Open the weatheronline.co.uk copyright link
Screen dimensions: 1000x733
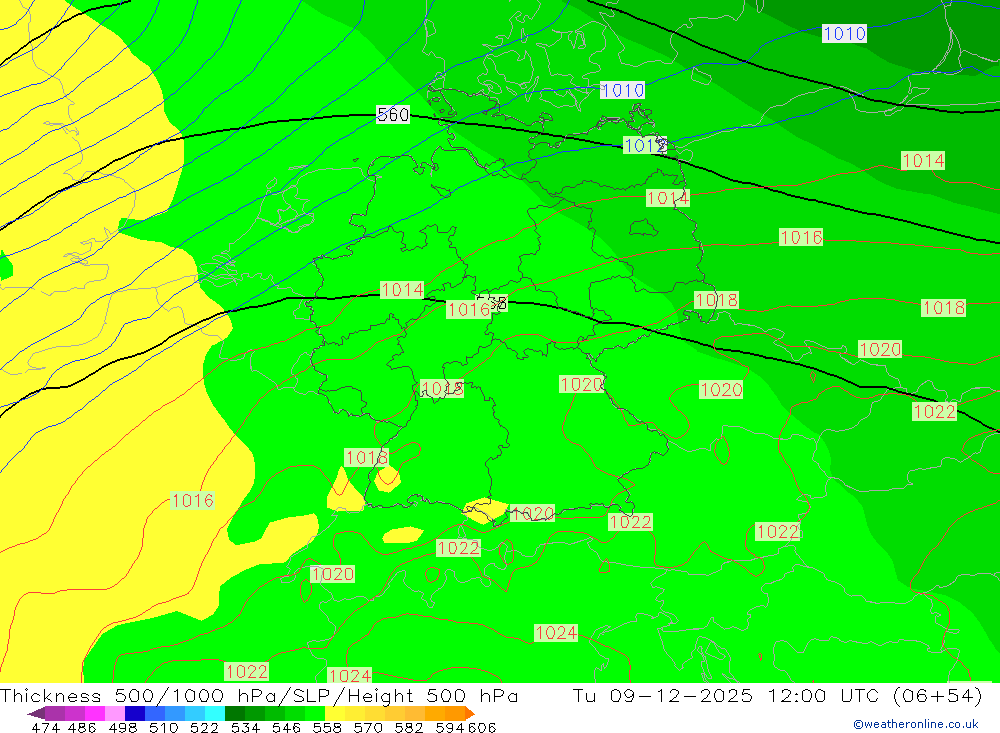coord(915,724)
